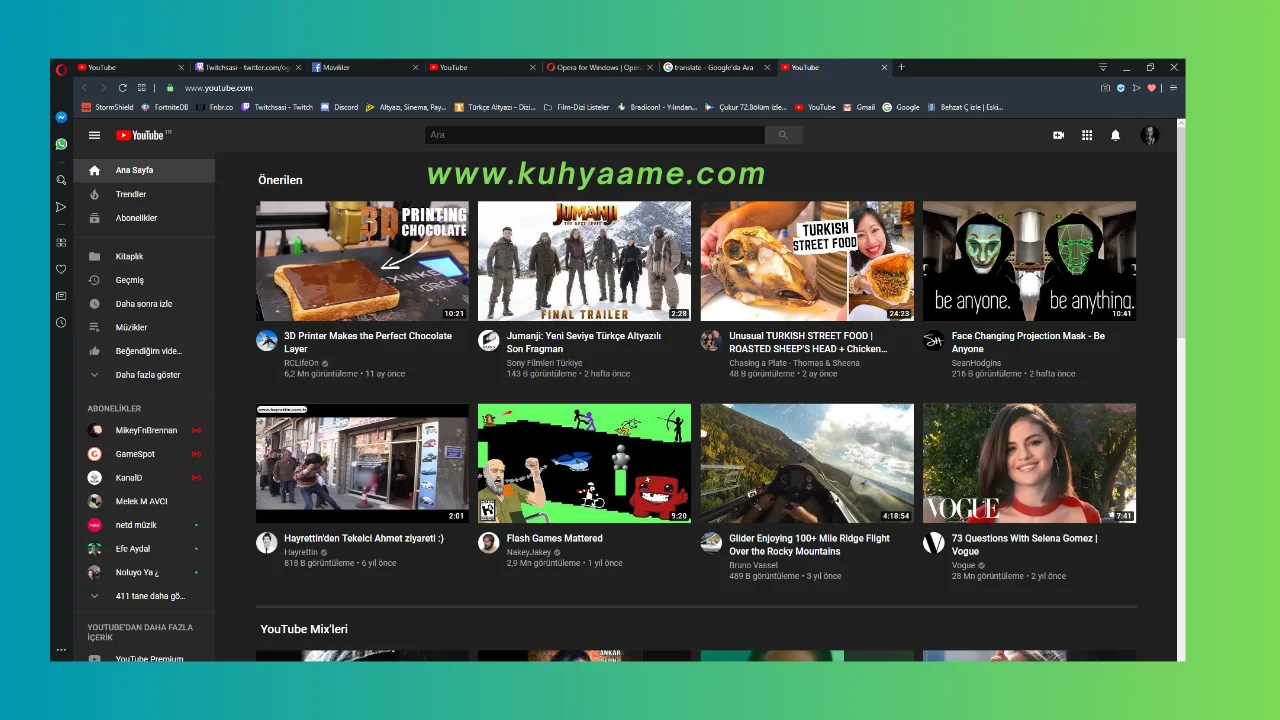Open YouTube notifications bell

1115,135
